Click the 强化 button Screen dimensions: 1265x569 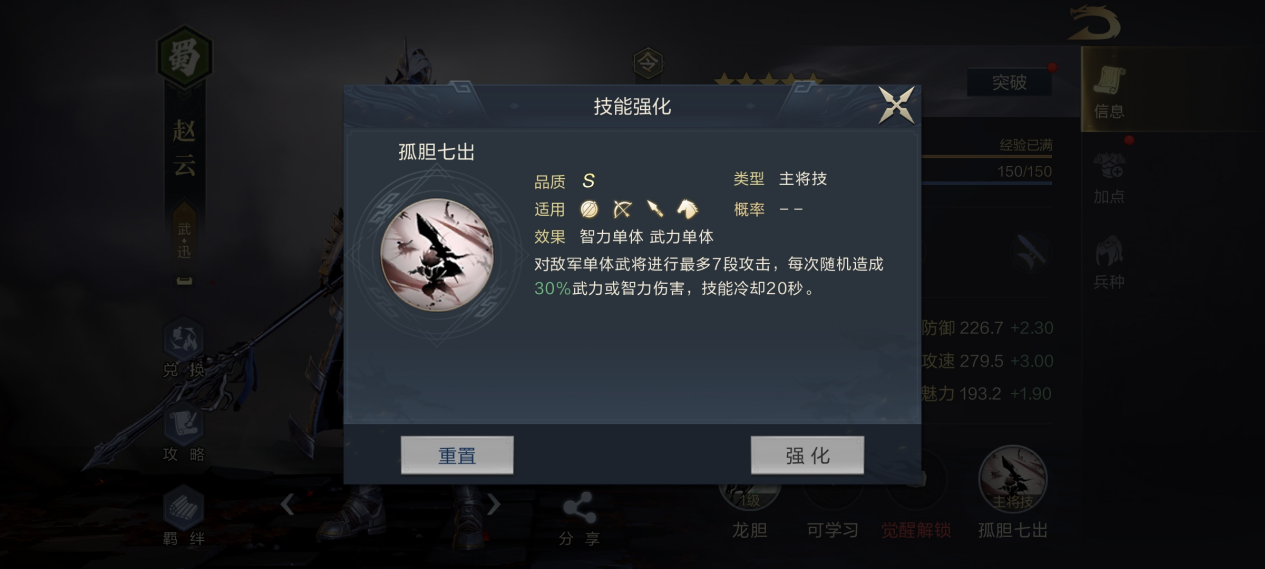pos(807,455)
